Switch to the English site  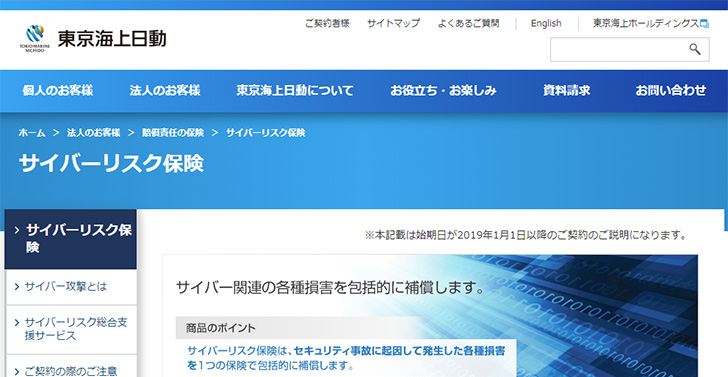(546, 23)
